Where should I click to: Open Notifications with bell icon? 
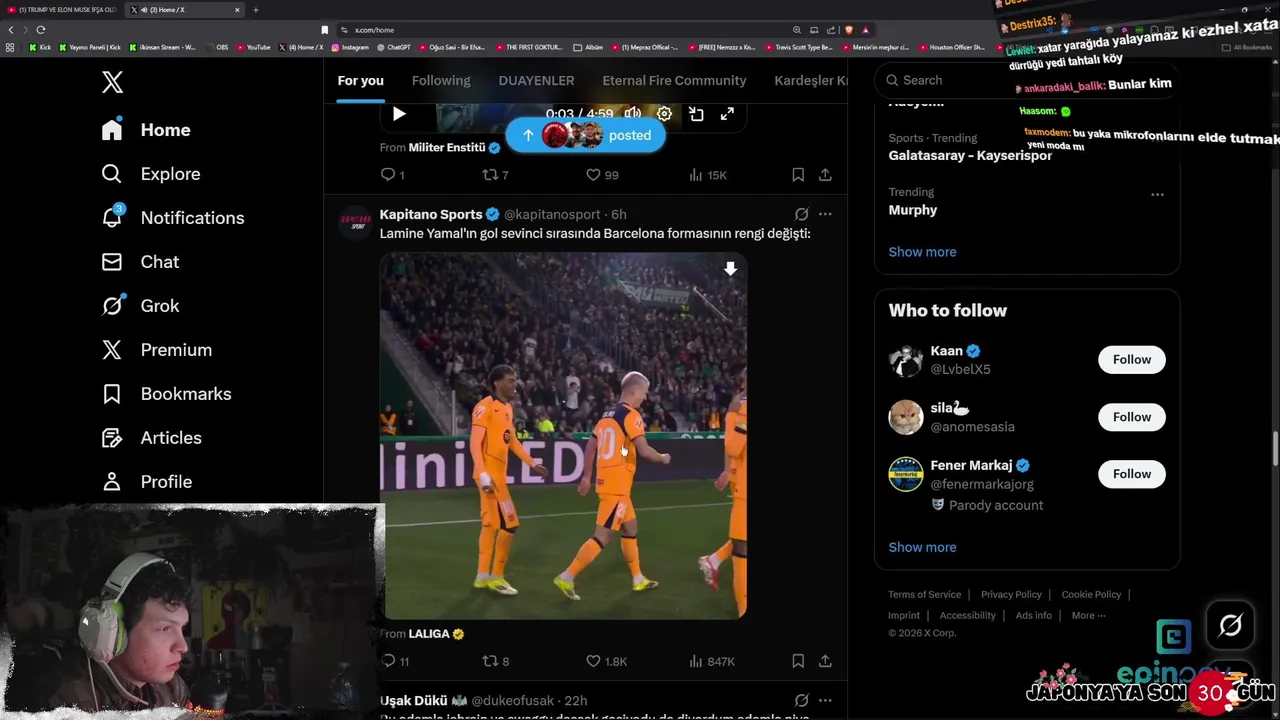pyautogui.click(x=173, y=218)
